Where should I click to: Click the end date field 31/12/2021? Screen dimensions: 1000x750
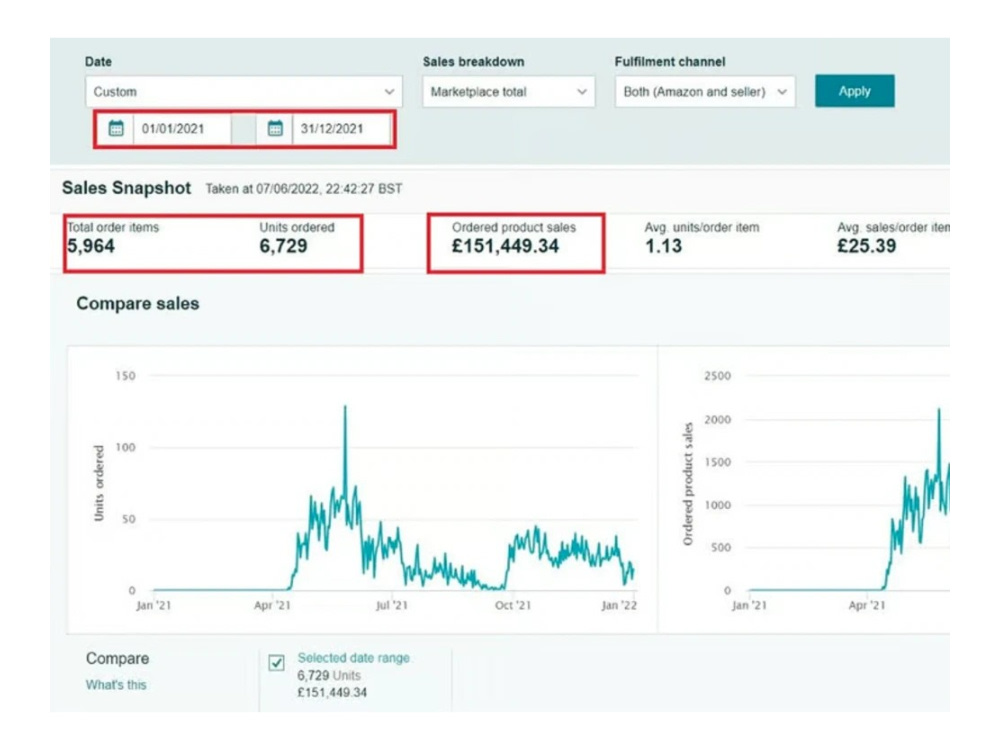341,129
